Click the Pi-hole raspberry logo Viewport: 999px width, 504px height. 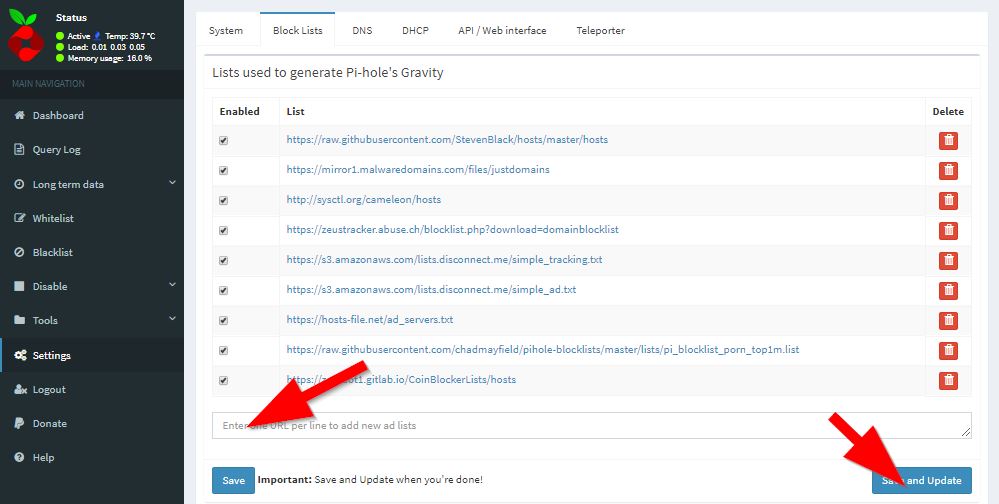point(25,36)
